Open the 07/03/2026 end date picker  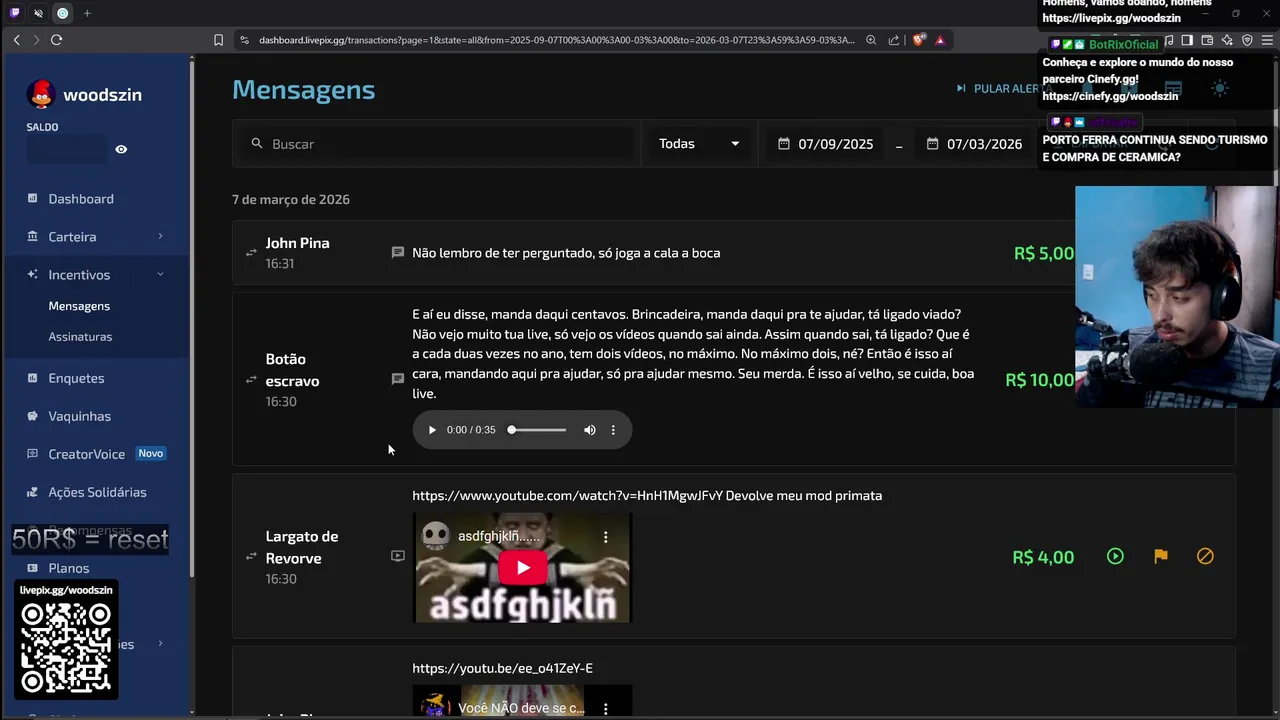pyautogui.click(x=975, y=144)
